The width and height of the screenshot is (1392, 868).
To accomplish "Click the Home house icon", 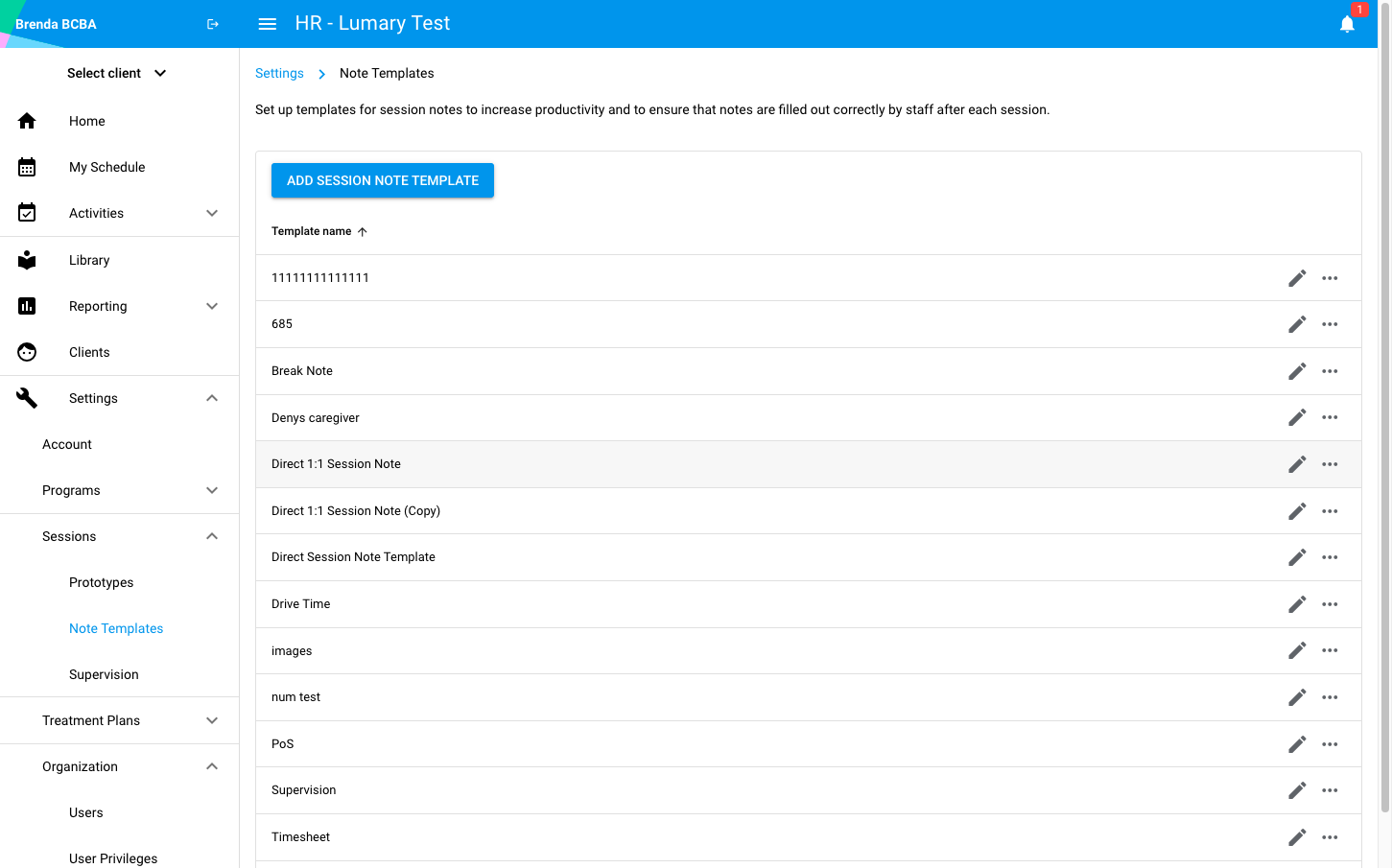I will [27, 121].
